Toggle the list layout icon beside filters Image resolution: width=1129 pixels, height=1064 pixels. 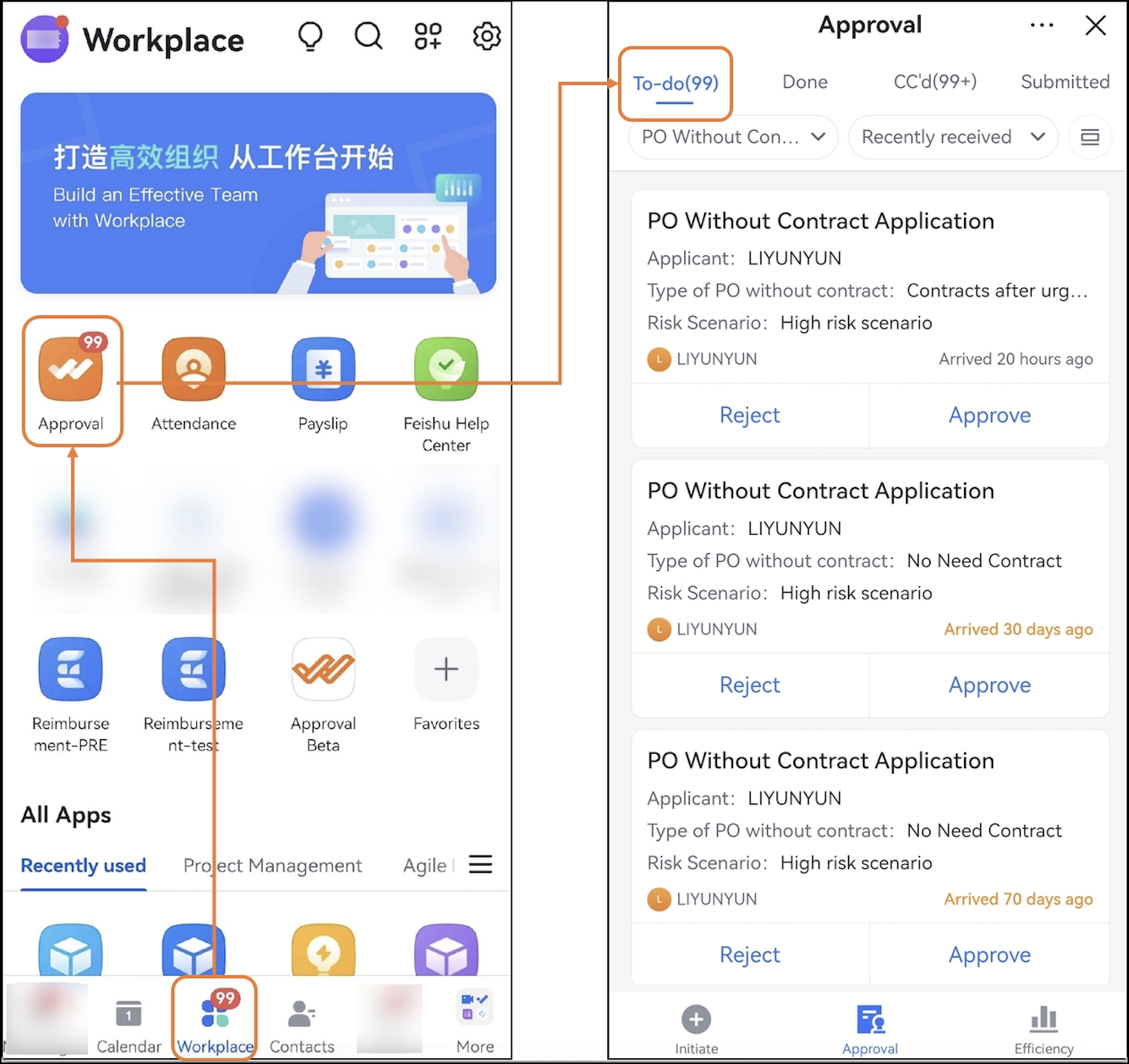(1090, 137)
